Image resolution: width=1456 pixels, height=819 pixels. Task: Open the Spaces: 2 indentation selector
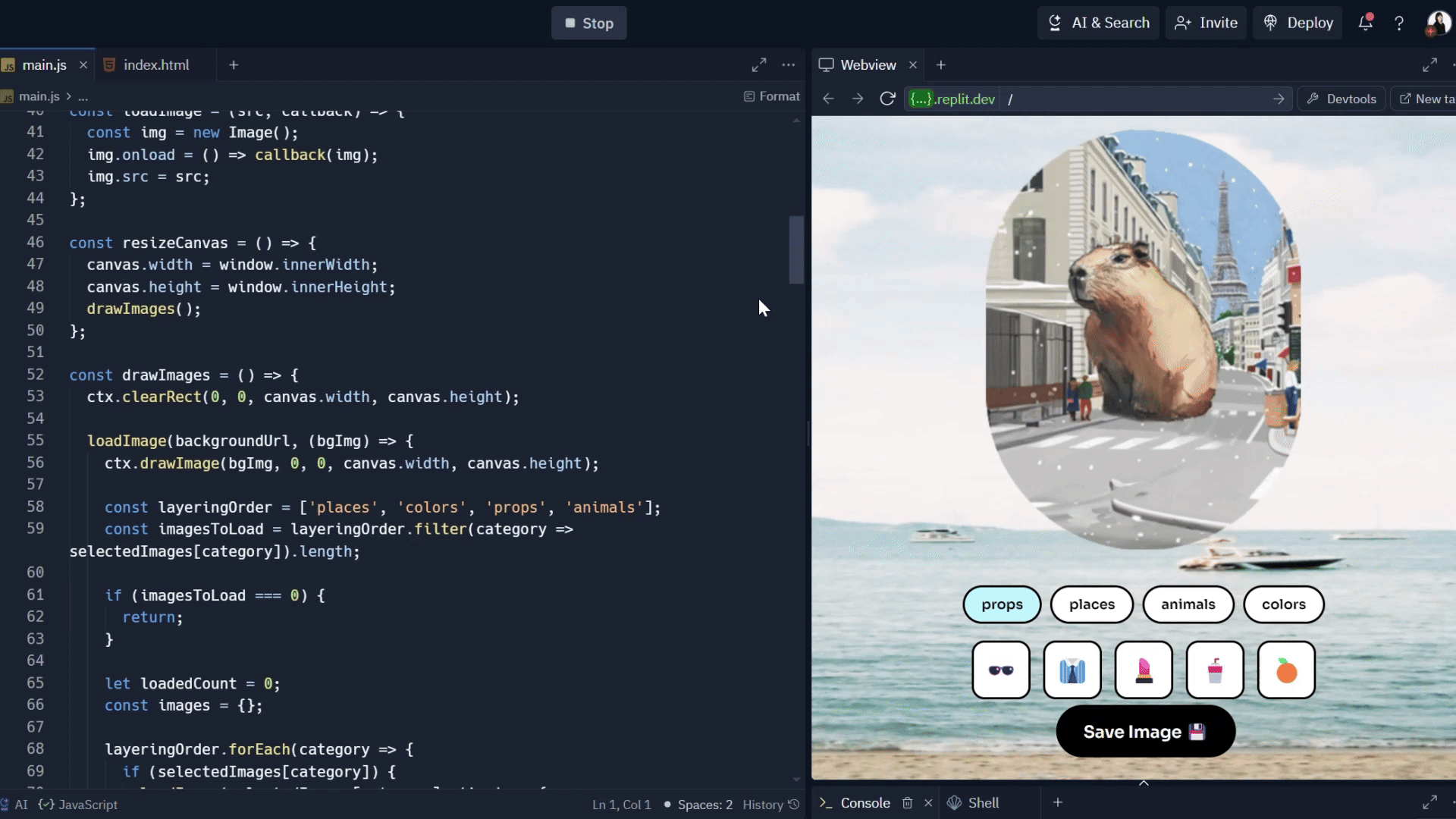704,805
